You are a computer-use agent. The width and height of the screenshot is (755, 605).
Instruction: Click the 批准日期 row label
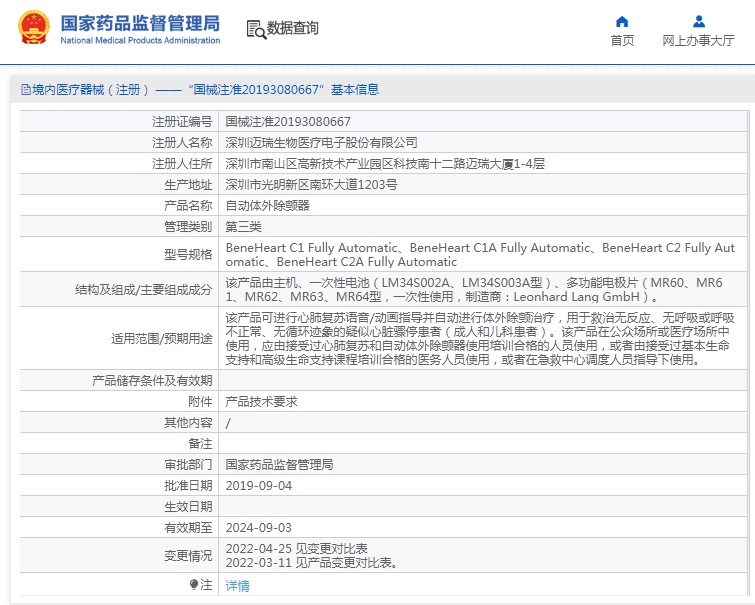click(x=188, y=486)
